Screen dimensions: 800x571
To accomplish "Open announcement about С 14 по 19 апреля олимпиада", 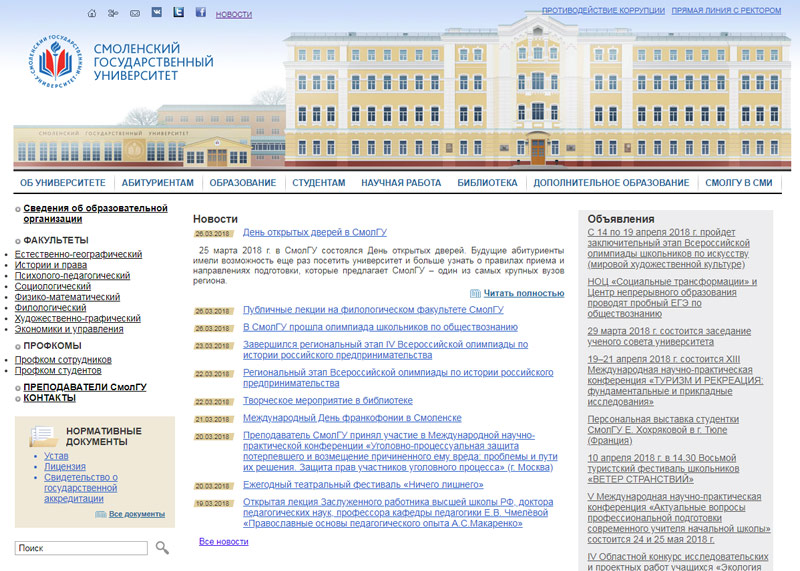I will [x=668, y=248].
